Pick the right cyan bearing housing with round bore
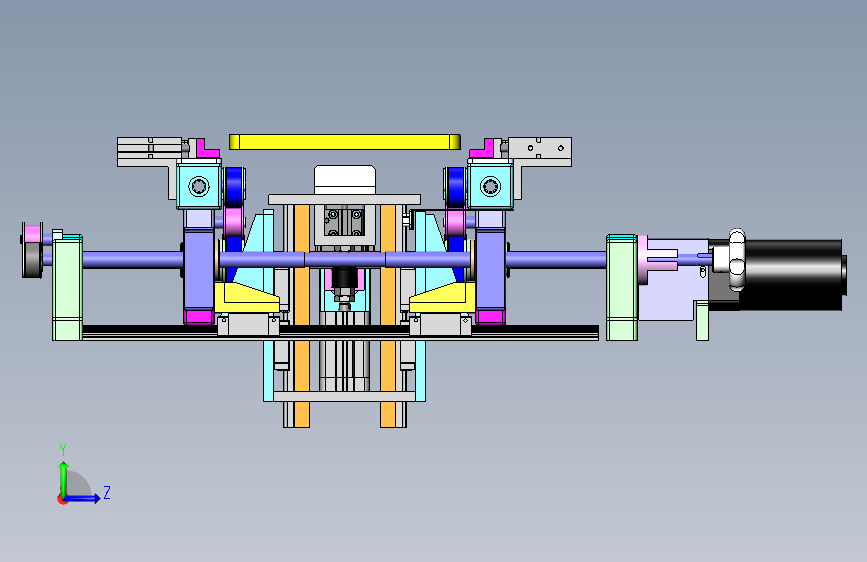 click(490, 185)
